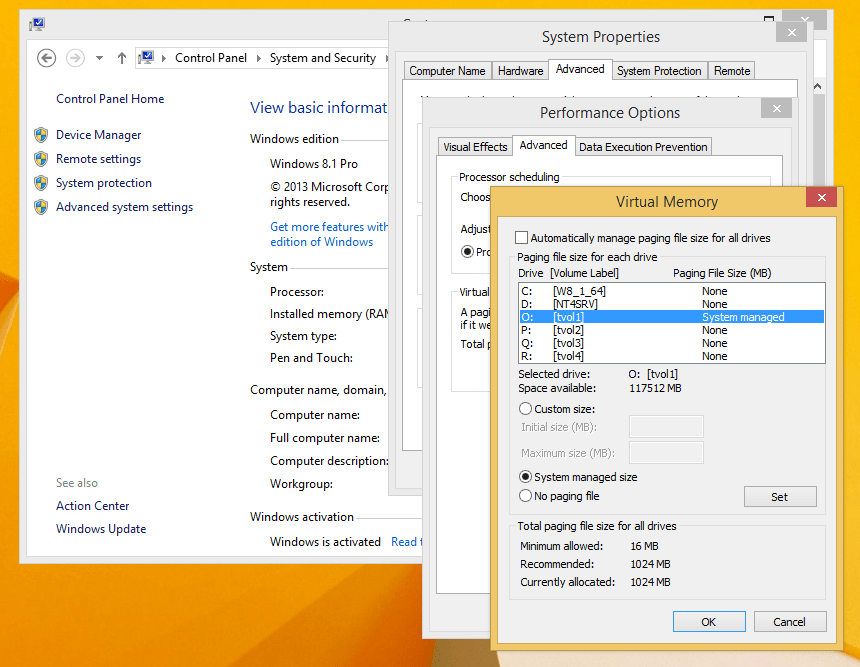860x667 pixels.
Task: Switch to the Data Execution Prevention tab
Action: click(x=643, y=146)
